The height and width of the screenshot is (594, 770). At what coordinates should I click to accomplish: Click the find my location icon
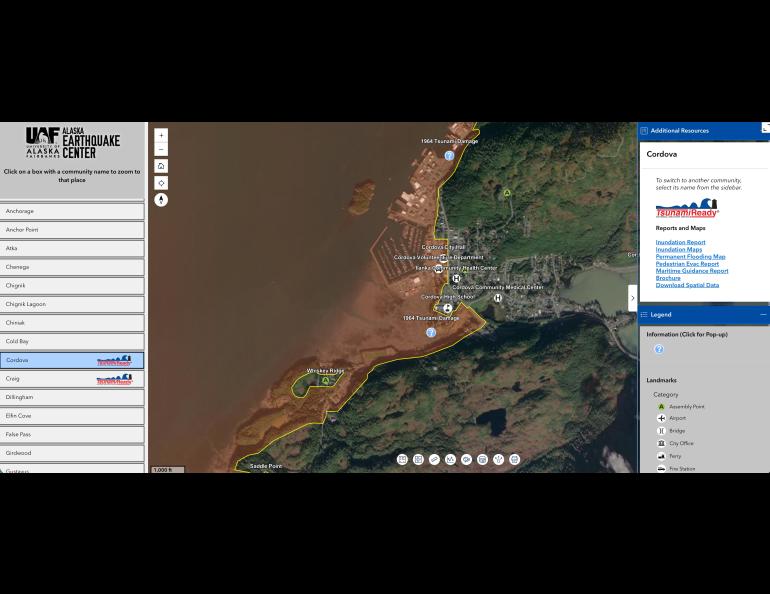pyautogui.click(x=161, y=183)
